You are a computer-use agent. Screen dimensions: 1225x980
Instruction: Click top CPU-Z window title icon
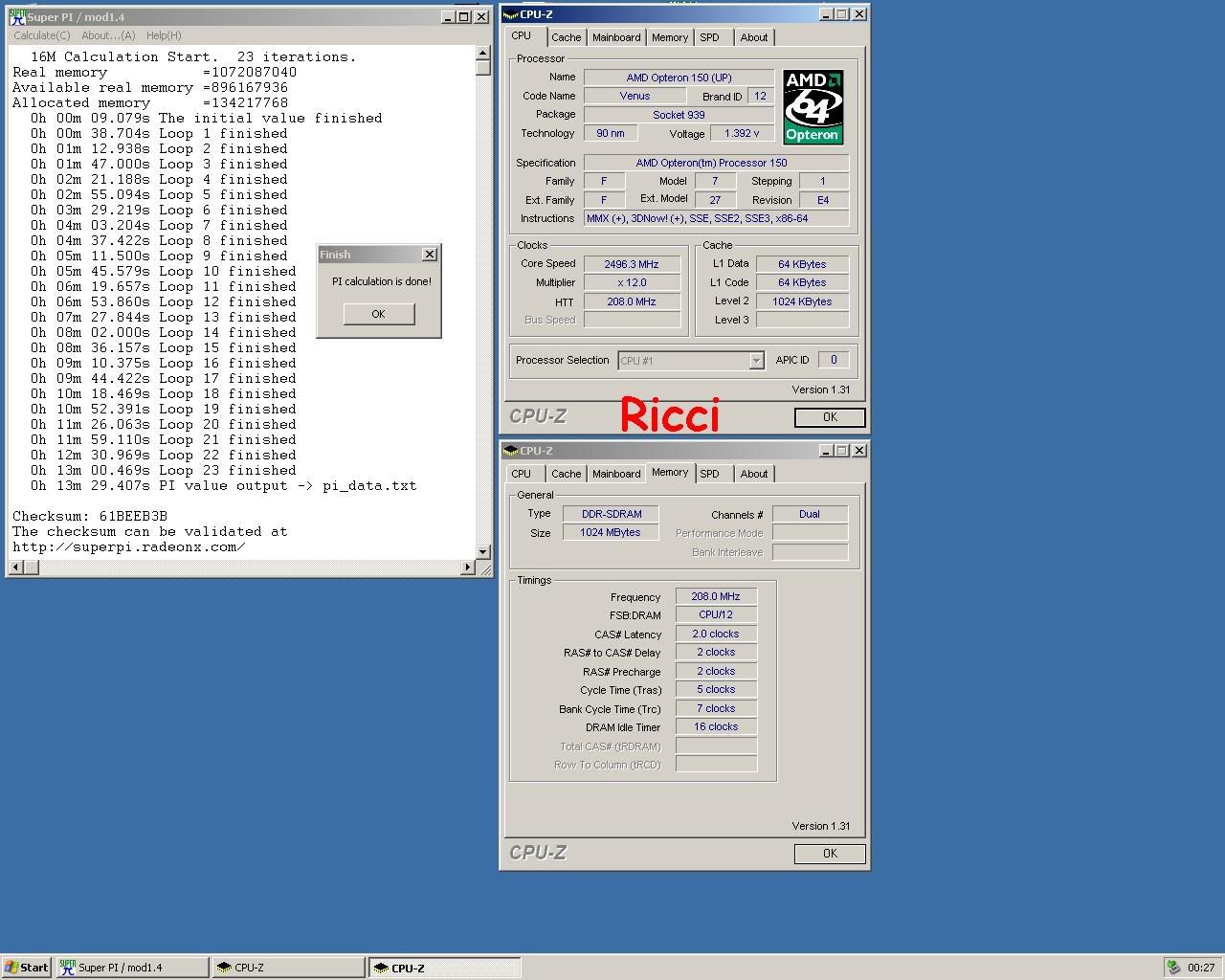(x=512, y=14)
